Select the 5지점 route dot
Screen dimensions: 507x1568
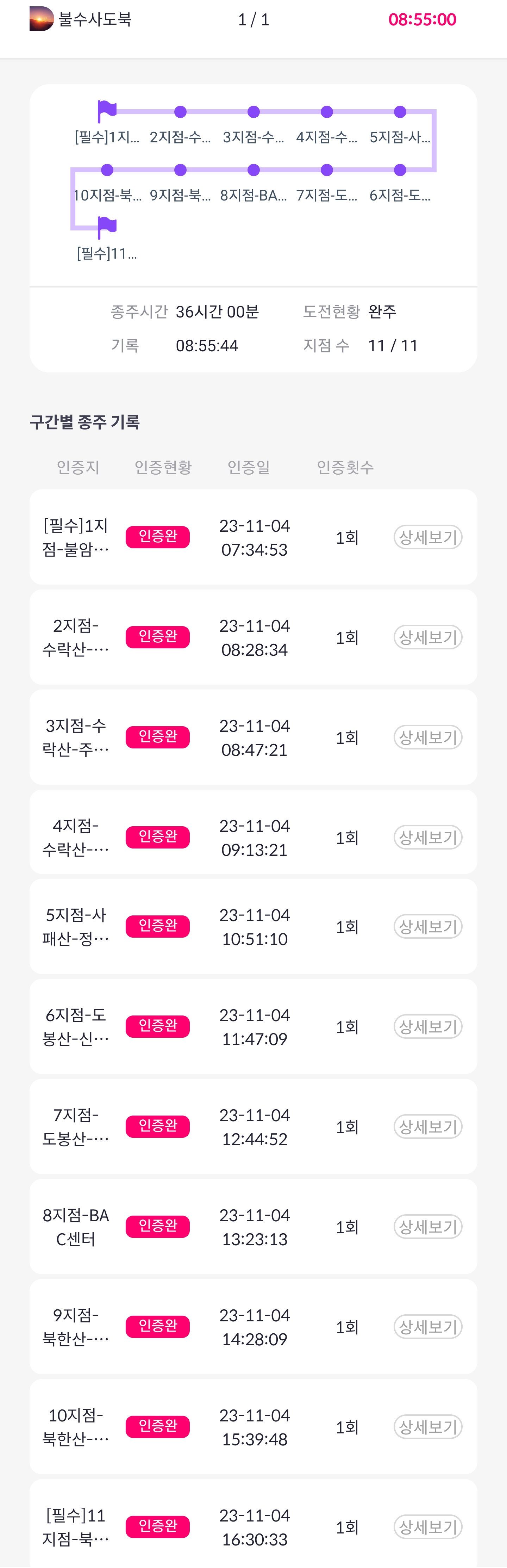coord(399,112)
